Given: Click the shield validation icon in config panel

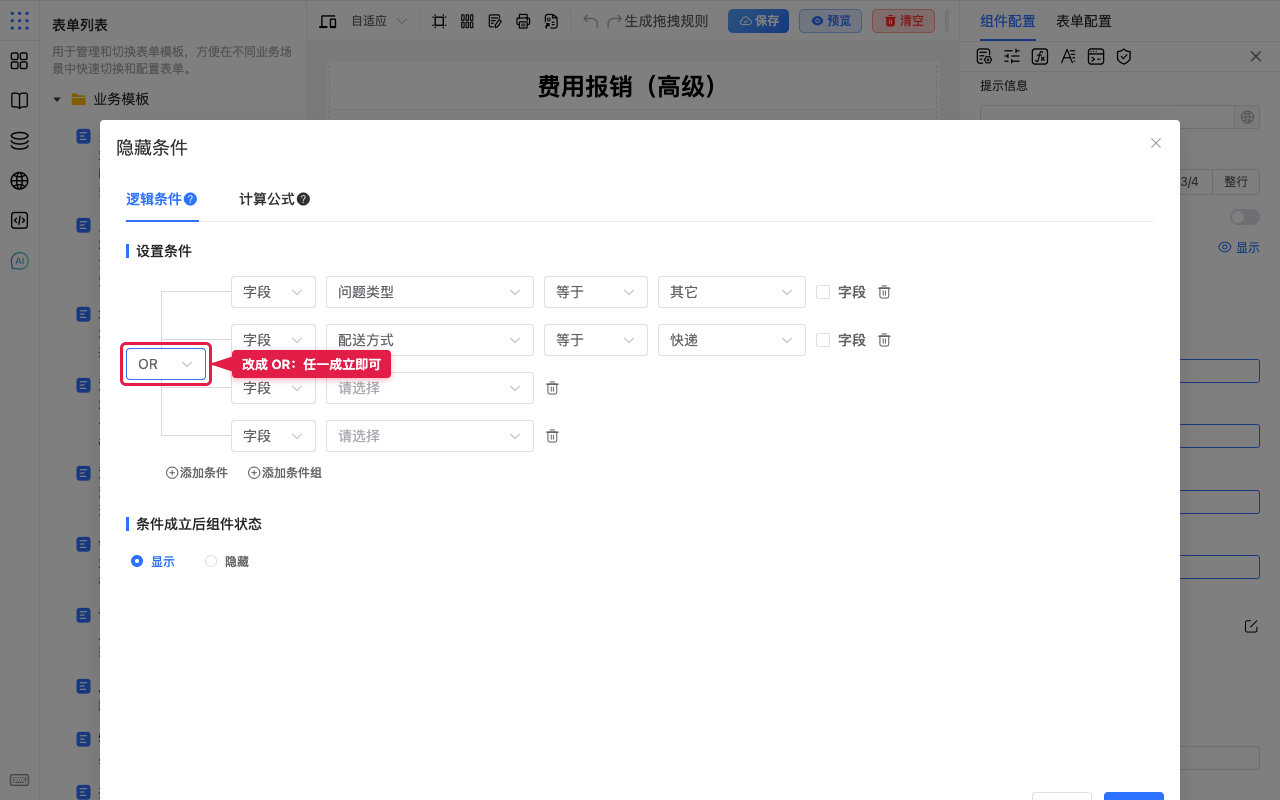Looking at the screenshot, I should click(1124, 56).
